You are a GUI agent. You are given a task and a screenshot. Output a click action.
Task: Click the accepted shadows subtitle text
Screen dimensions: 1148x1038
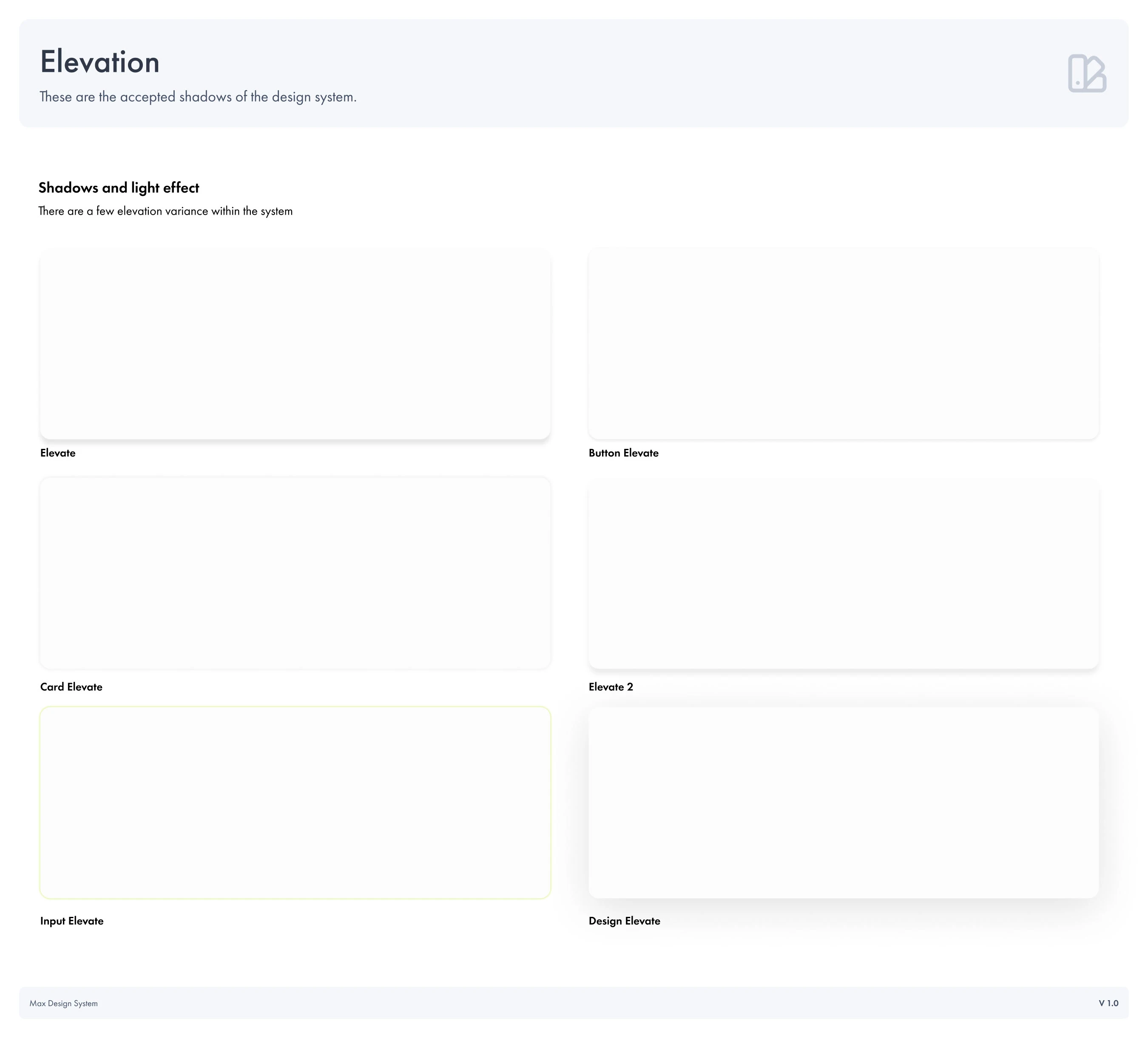pyautogui.click(x=198, y=97)
